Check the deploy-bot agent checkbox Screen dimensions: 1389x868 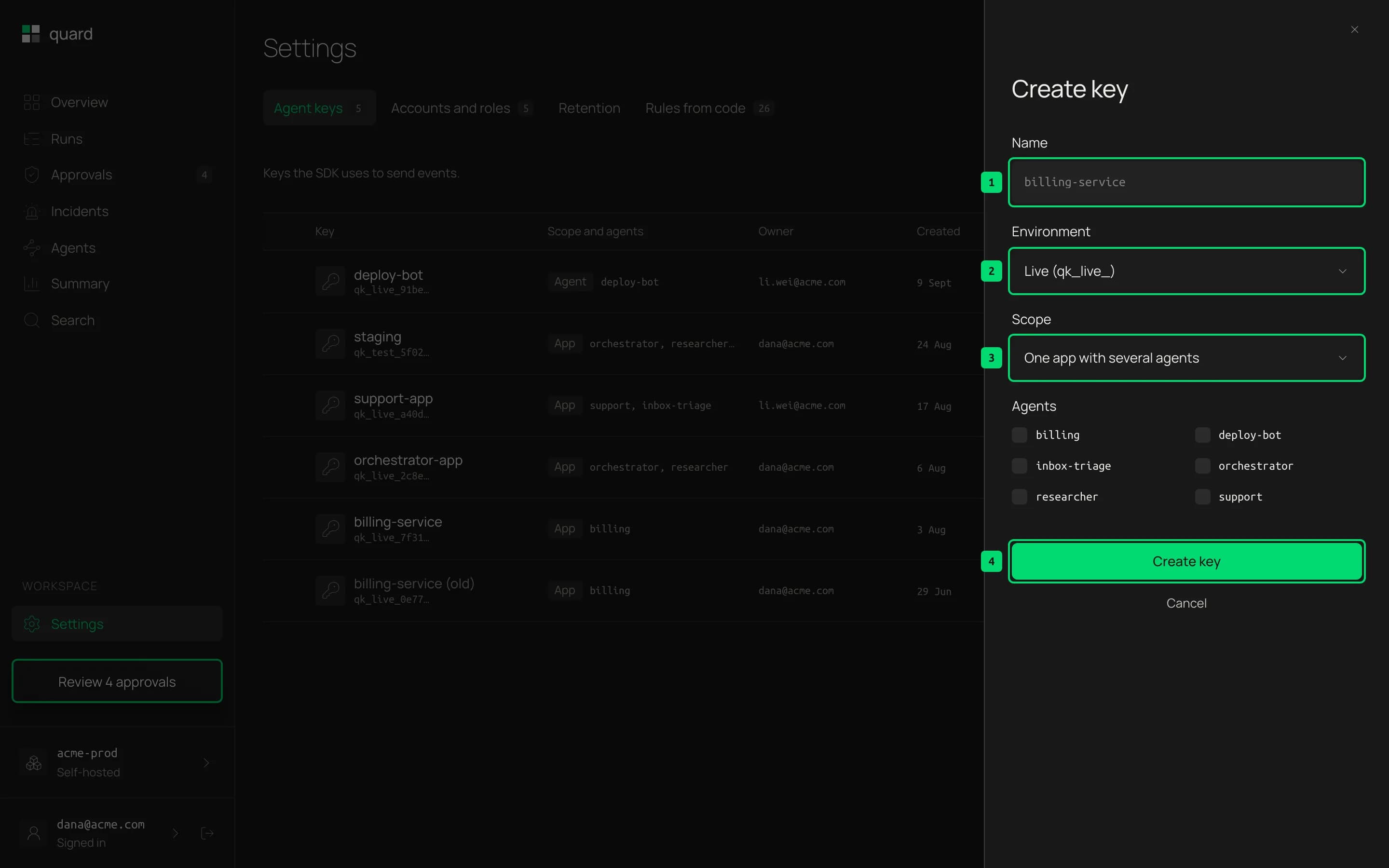point(1202,435)
